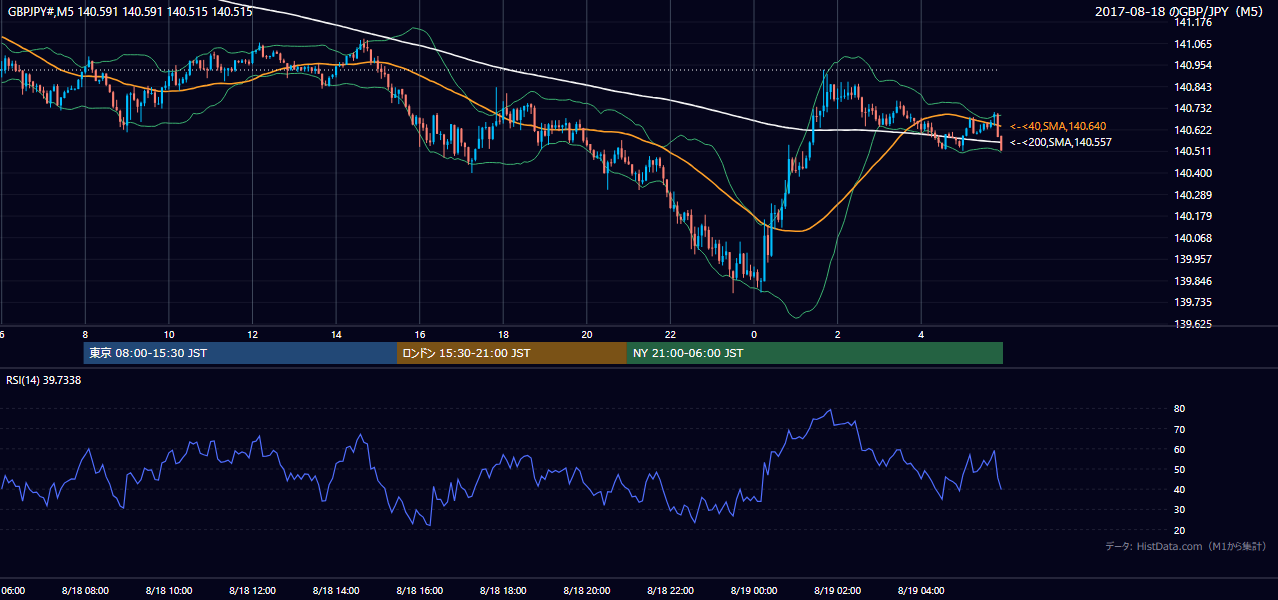Click hour mark 22 under the price chart
The width and height of the screenshot is (1278, 600).
[670, 335]
